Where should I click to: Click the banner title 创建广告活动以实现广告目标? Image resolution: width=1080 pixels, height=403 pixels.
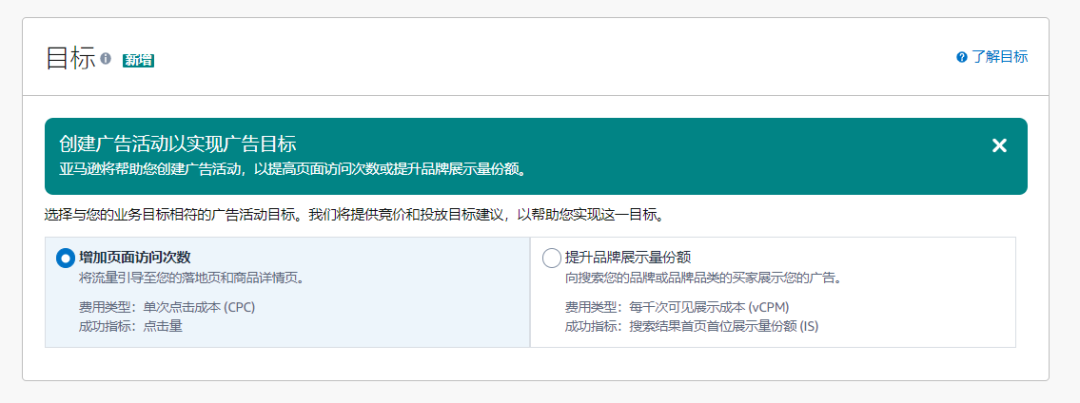click(x=178, y=144)
